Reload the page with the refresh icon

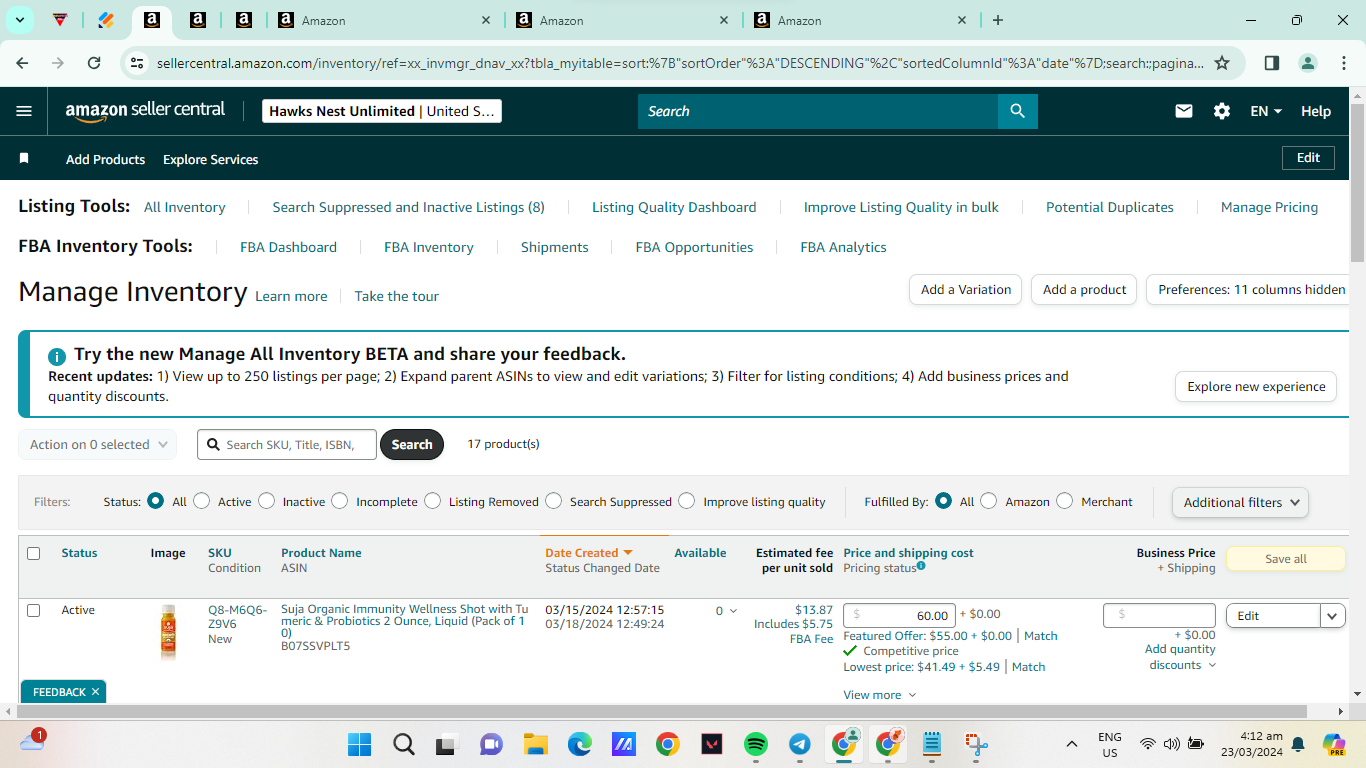coord(94,63)
